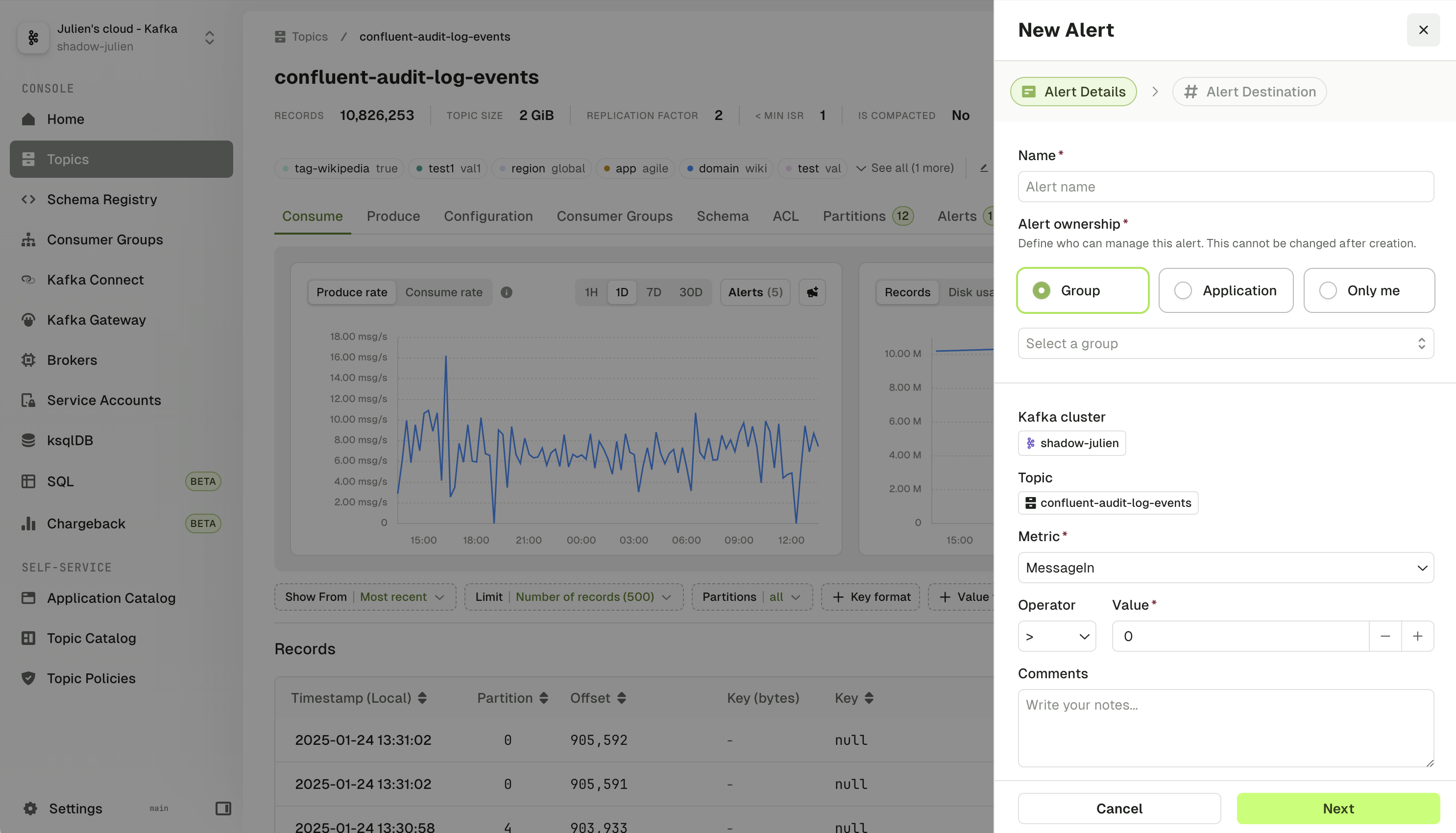Set chart range to 7D

click(653, 292)
